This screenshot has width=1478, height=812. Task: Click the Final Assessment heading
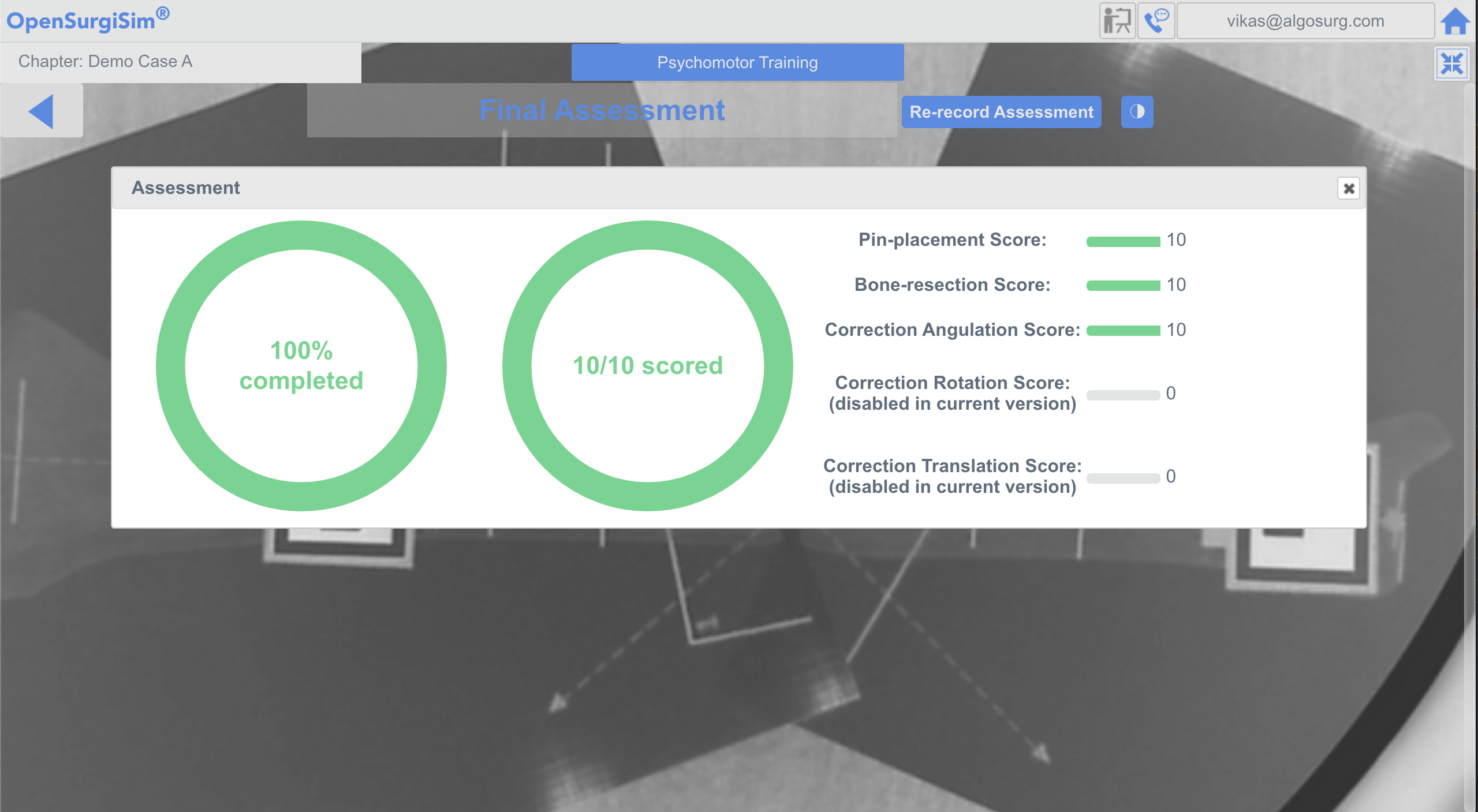pos(602,110)
